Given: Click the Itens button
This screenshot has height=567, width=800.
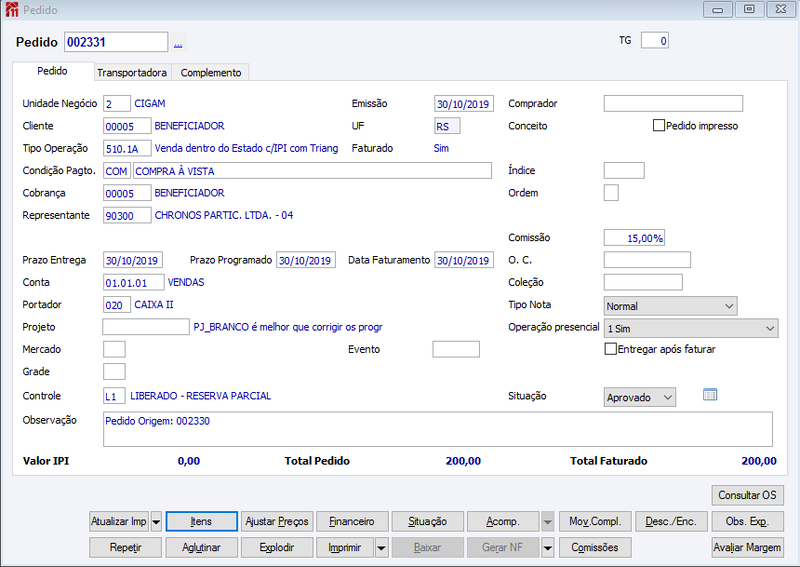Looking at the screenshot, I should [x=202, y=522].
